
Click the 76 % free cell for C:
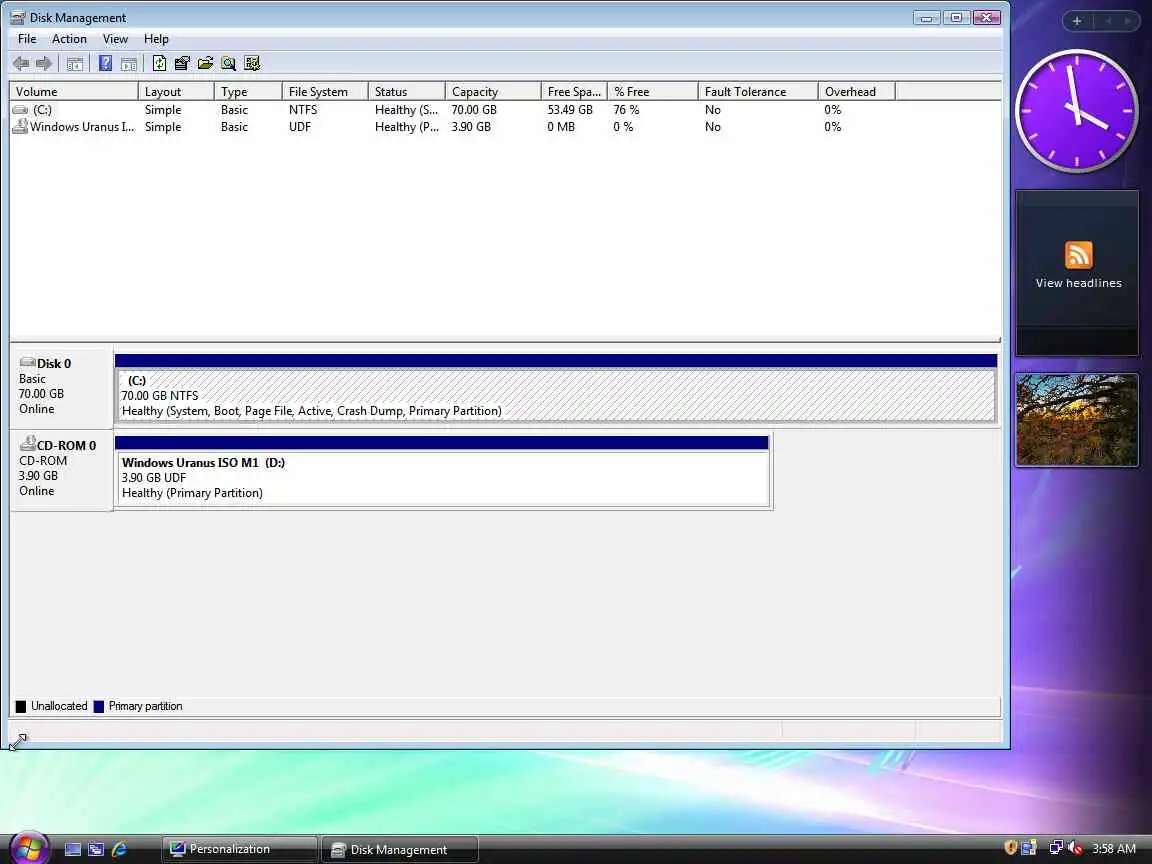(626, 109)
